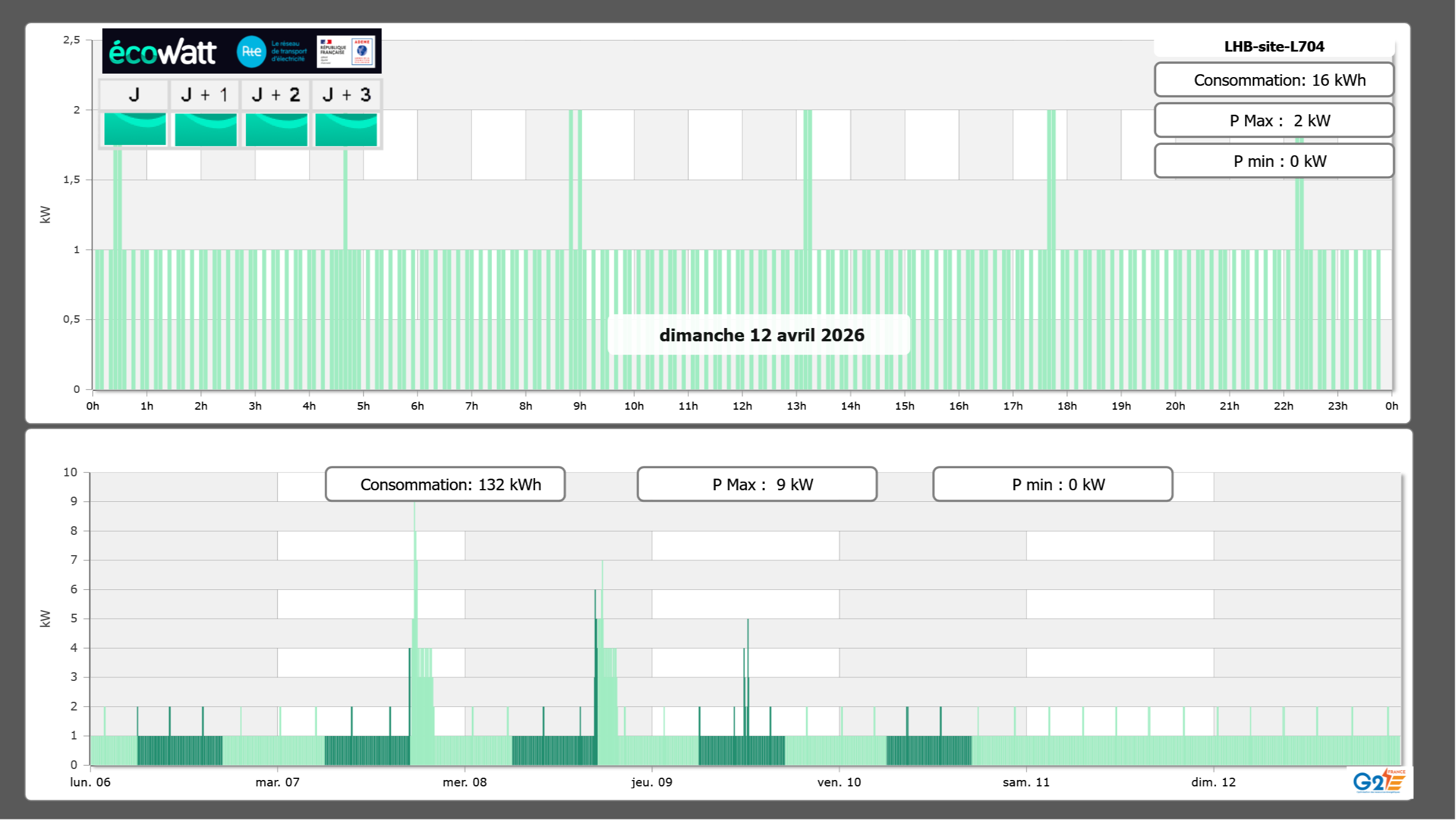The height and width of the screenshot is (820, 1456).
Task: Click the weekly P Max : 9 kW box
Action: pyautogui.click(x=757, y=484)
